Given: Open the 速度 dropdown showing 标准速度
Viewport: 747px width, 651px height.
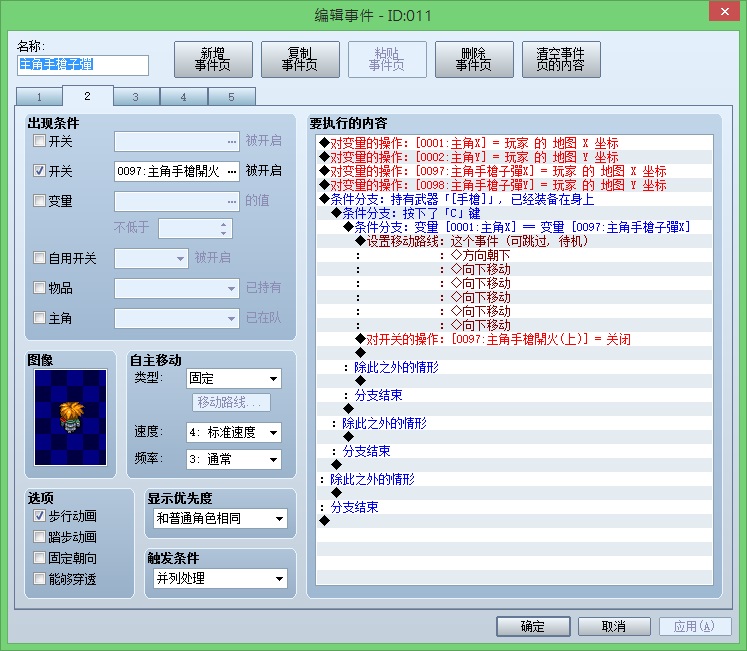Looking at the screenshot, I should point(233,432).
